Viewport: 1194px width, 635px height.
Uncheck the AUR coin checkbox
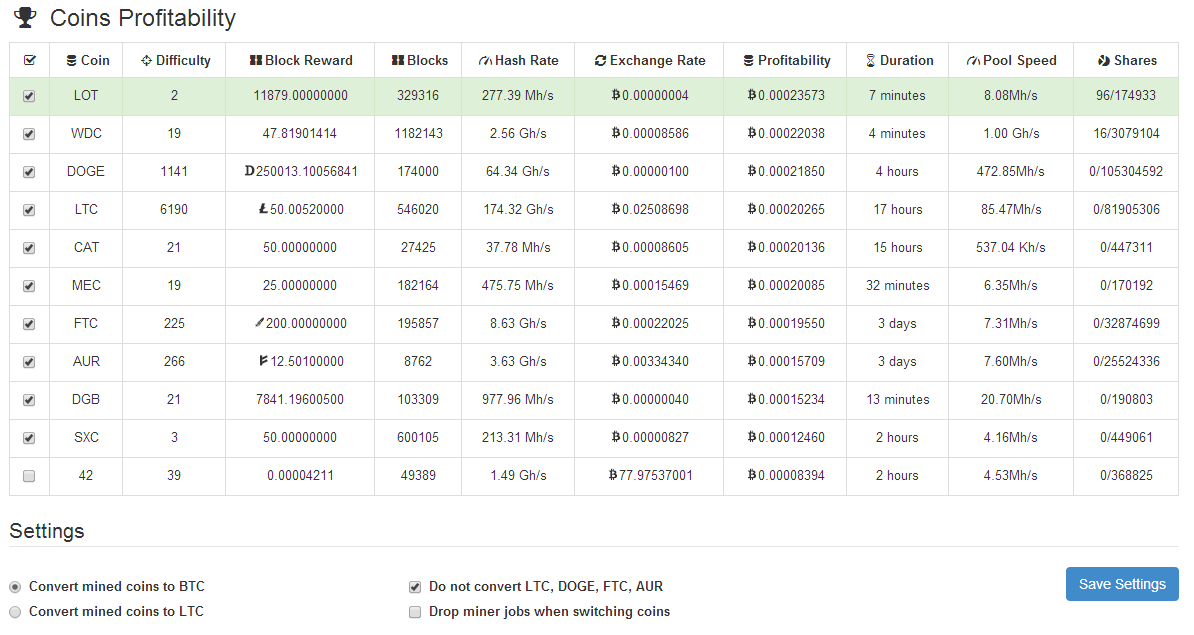point(29,362)
